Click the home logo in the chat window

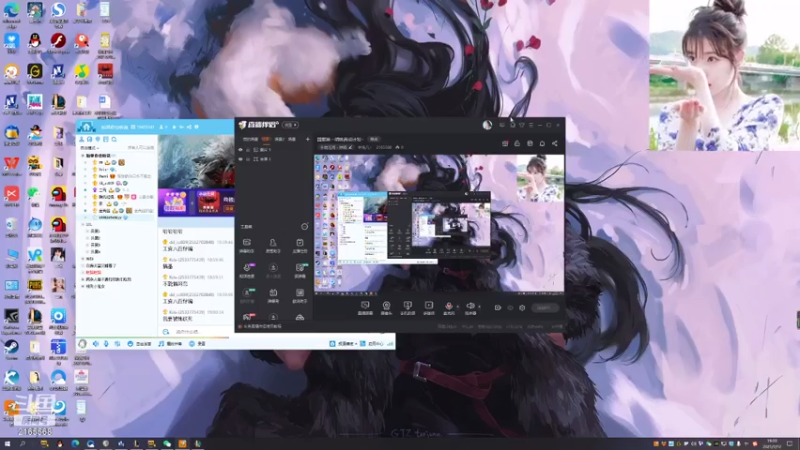[86, 127]
